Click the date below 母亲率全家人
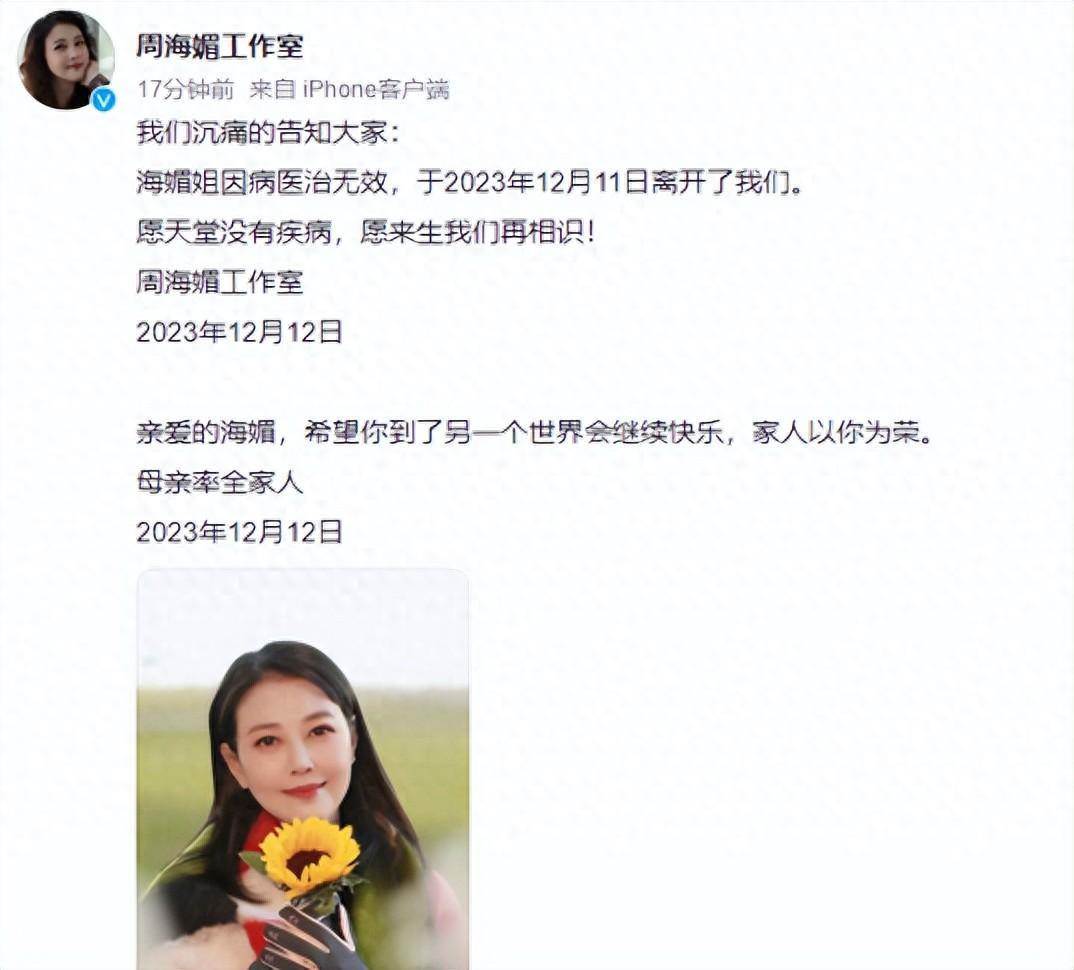 (239, 532)
